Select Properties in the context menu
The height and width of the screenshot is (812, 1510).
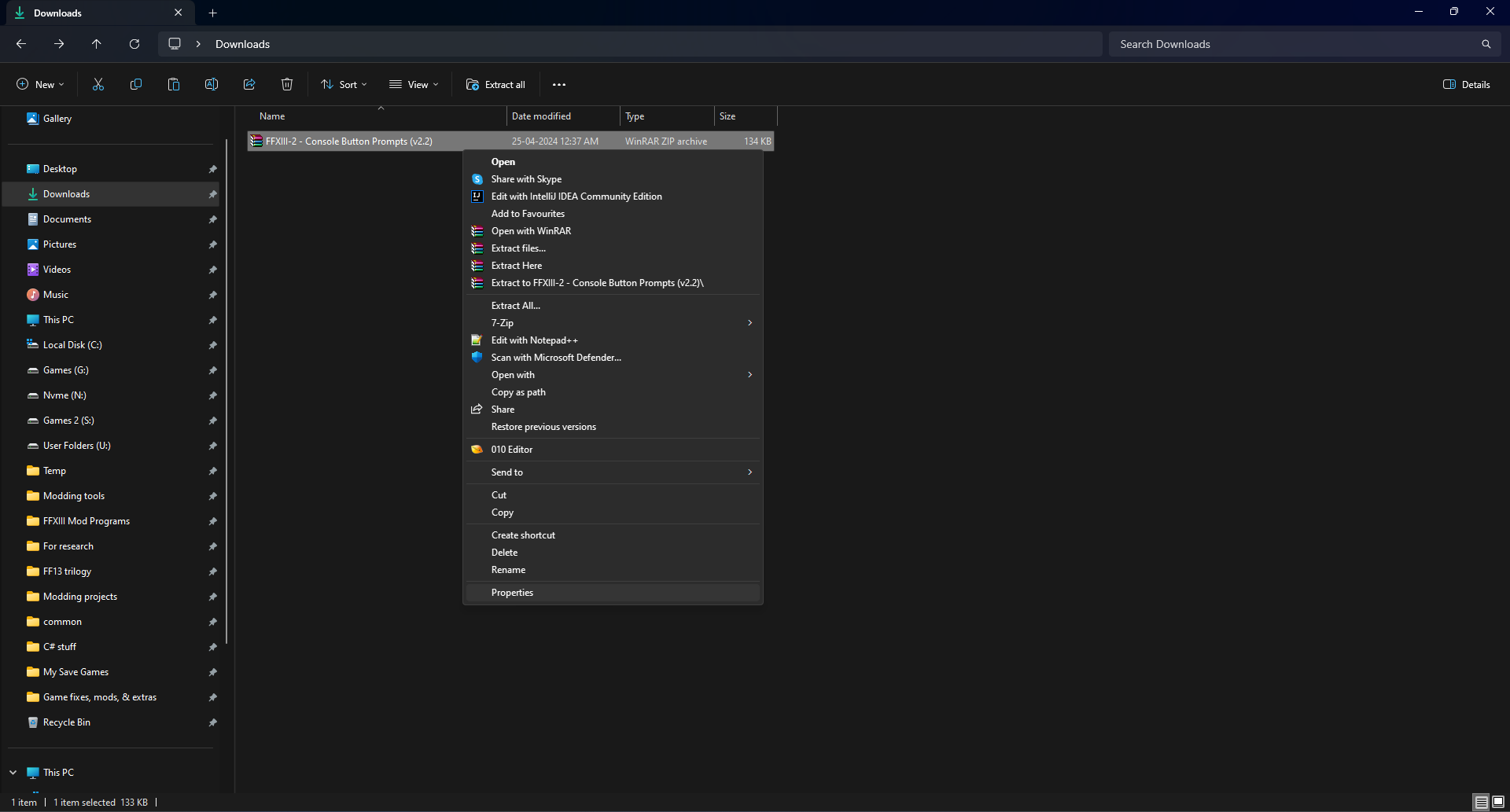512,593
